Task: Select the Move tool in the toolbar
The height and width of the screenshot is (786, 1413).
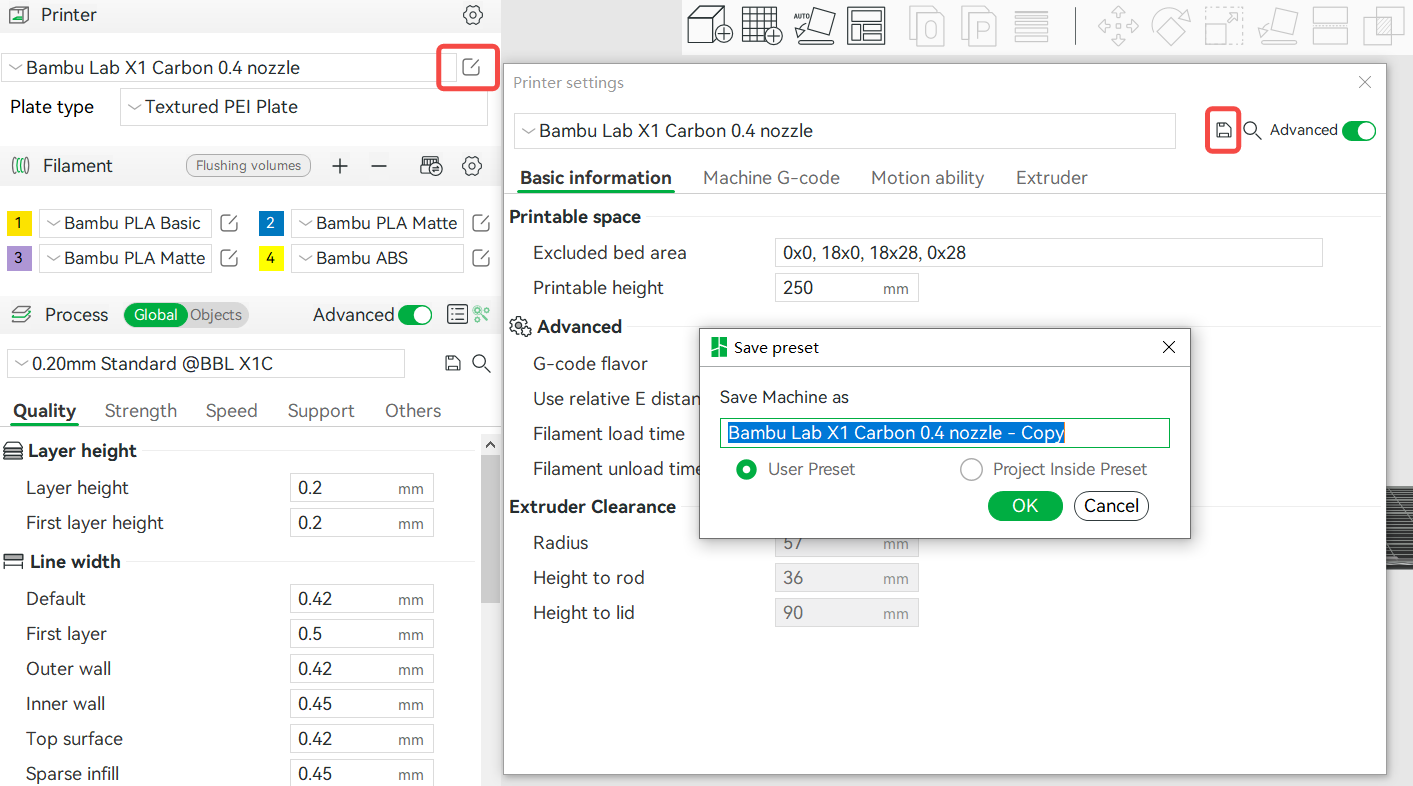Action: [1117, 27]
